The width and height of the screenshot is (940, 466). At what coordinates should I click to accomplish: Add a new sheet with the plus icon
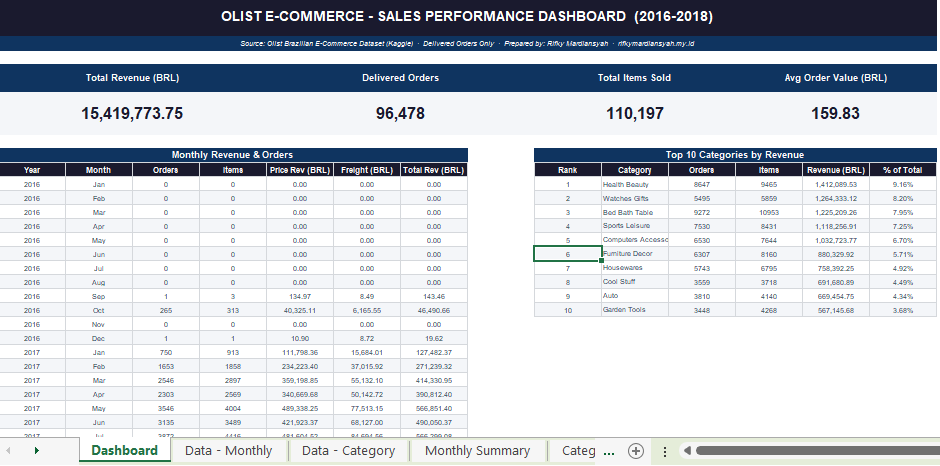635,450
